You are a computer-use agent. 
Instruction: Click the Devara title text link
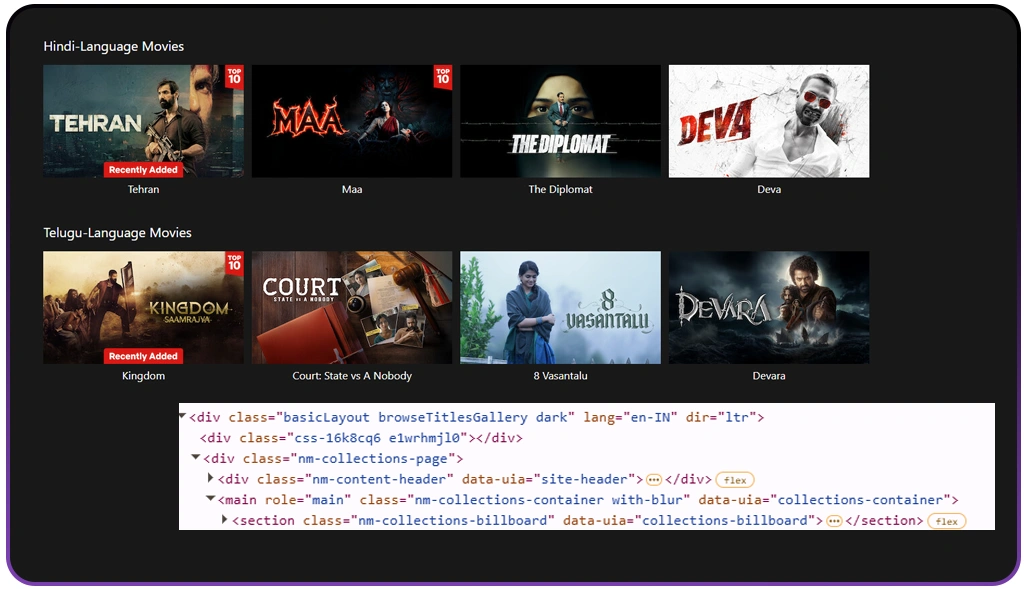[768, 376]
